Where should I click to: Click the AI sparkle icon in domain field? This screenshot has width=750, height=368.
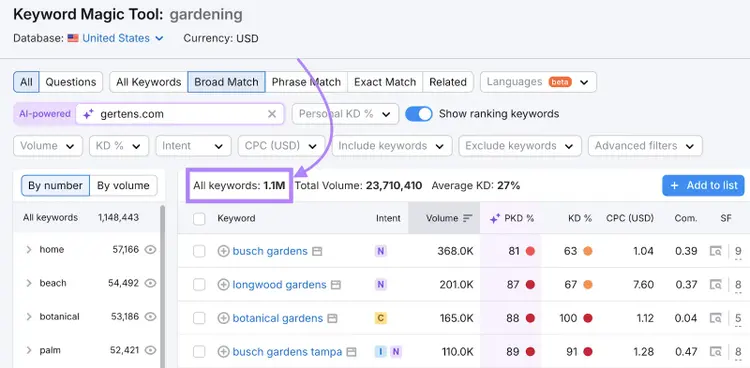pos(88,114)
